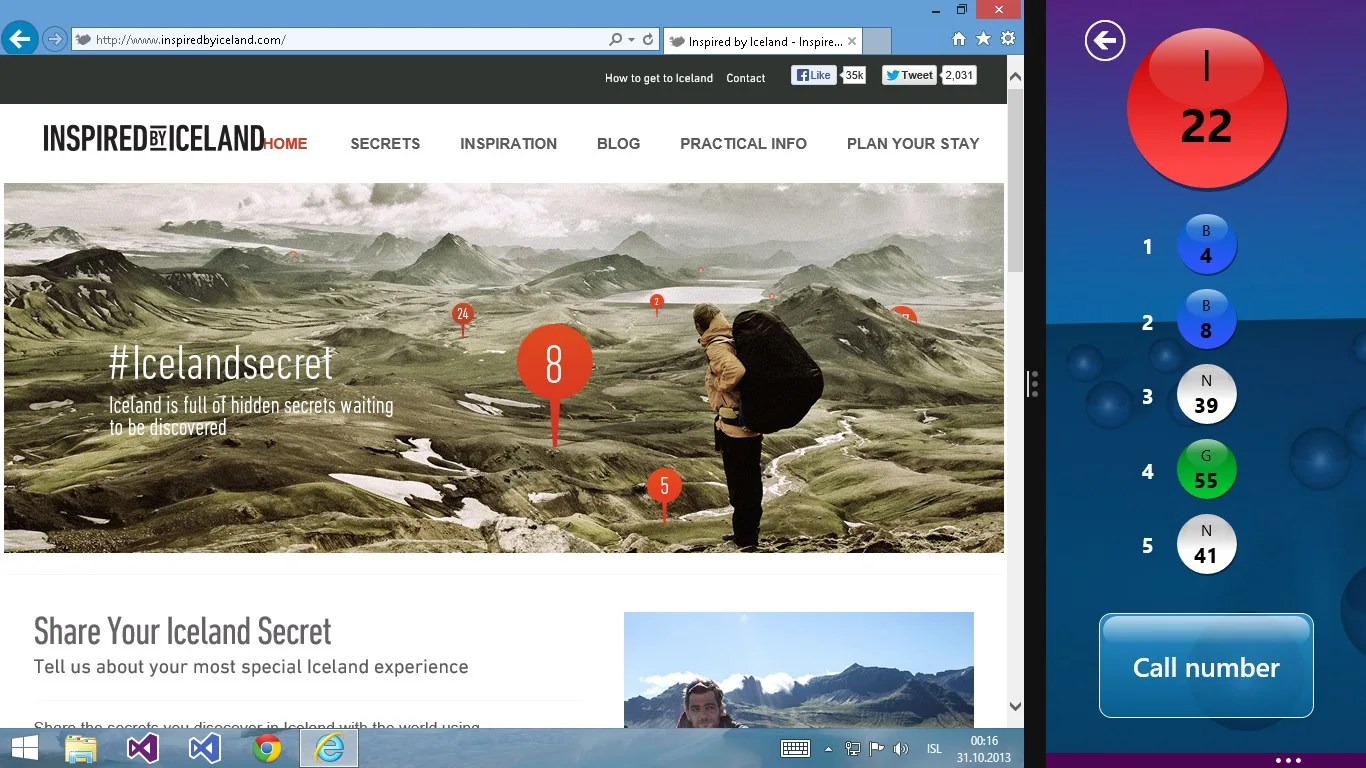Open the BLOG menu item
The height and width of the screenshot is (768, 1366).
click(618, 144)
